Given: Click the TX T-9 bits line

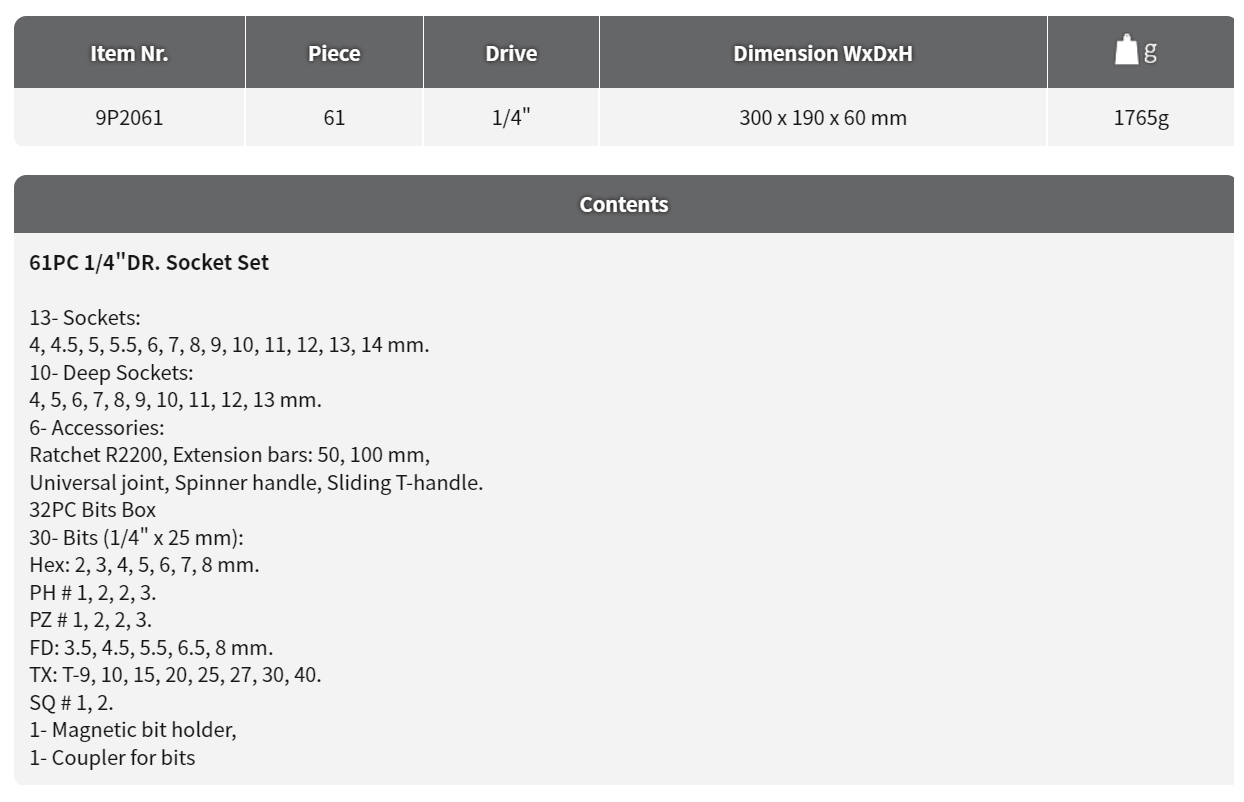Looking at the screenshot, I should click(x=175, y=675).
